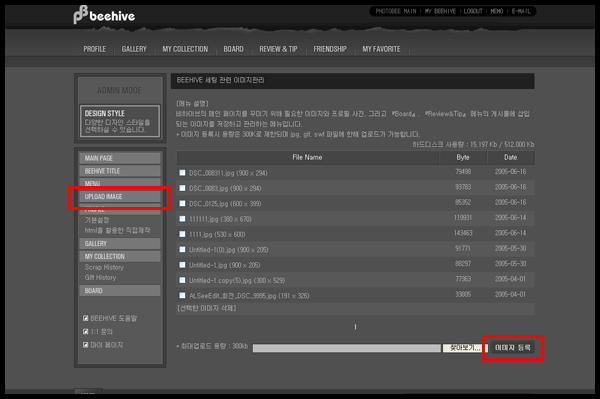
Task: Click the 이미지 등록 button
Action: (512, 347)
